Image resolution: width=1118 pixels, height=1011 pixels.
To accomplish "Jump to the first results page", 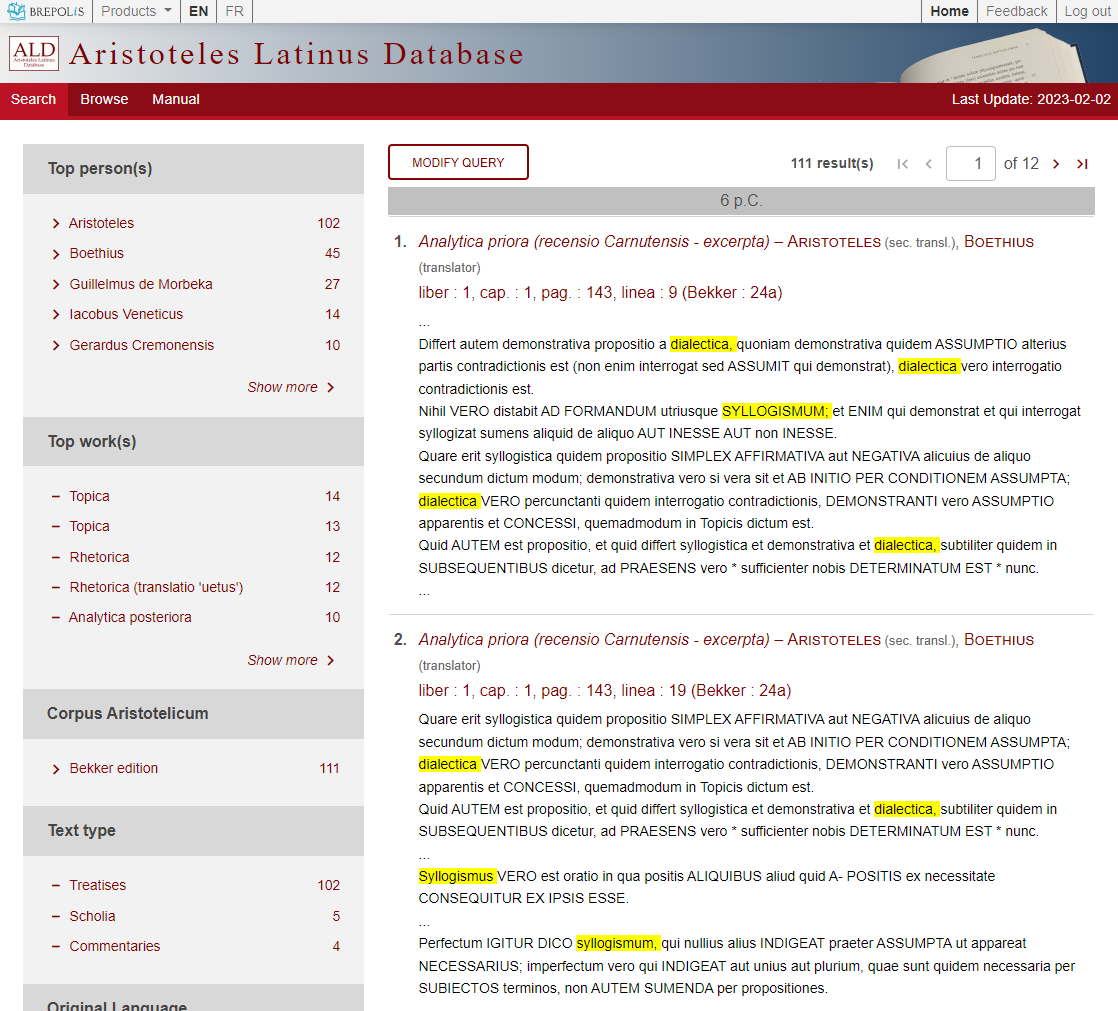I will [902, 163].
